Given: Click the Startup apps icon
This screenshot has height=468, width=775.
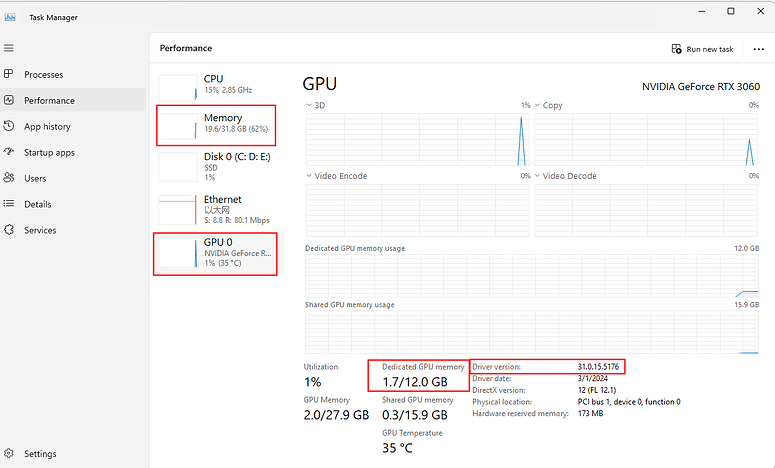Looking at the screenshot, I should [x=9, y=153].
